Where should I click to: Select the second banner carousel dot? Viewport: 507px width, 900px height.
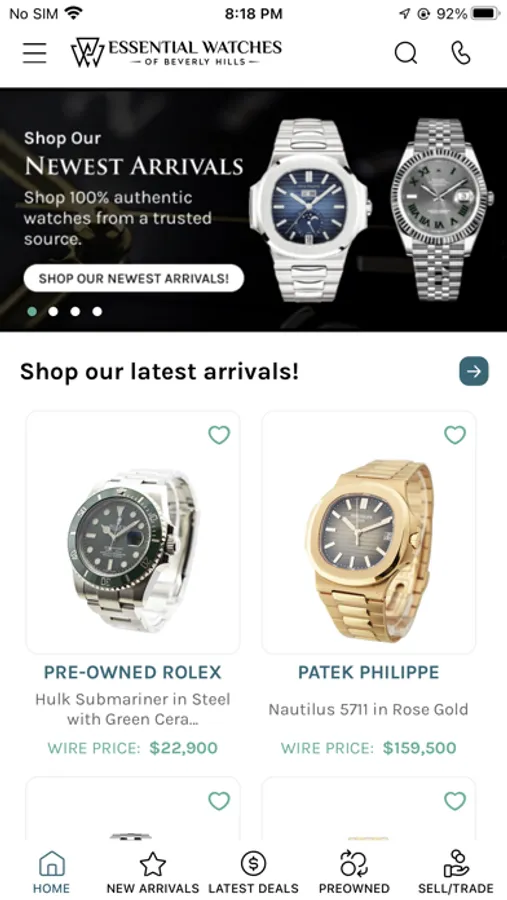(53, 311)
